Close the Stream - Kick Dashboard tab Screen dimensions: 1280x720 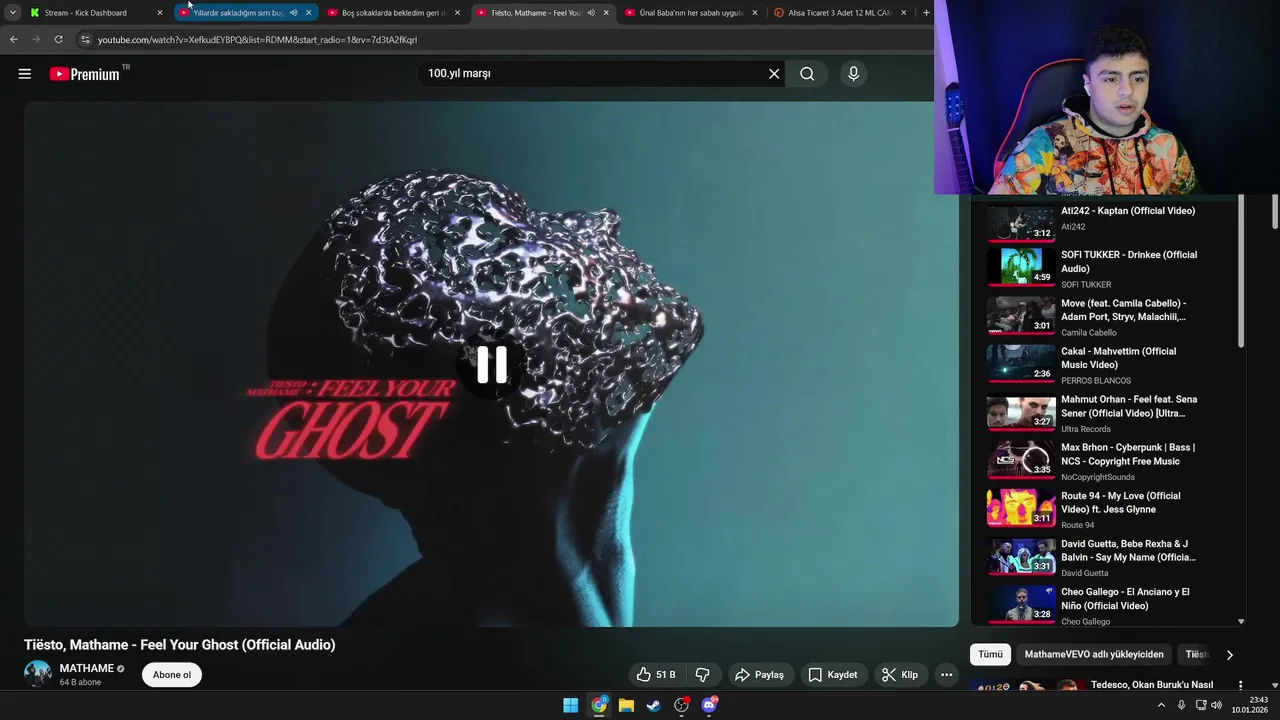(x=160, y=13)
